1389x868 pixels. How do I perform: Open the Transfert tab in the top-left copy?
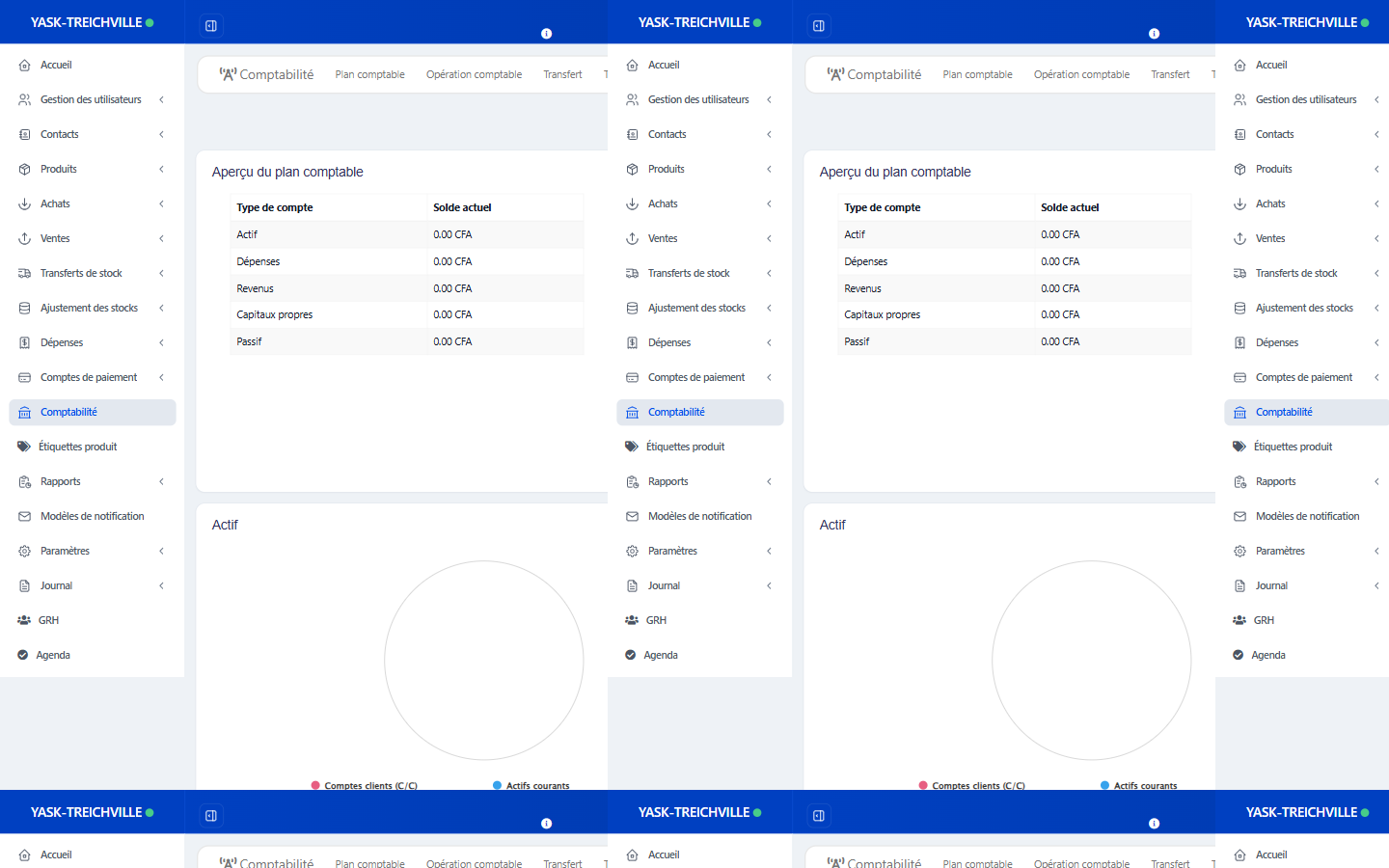[x=562, y=75]
